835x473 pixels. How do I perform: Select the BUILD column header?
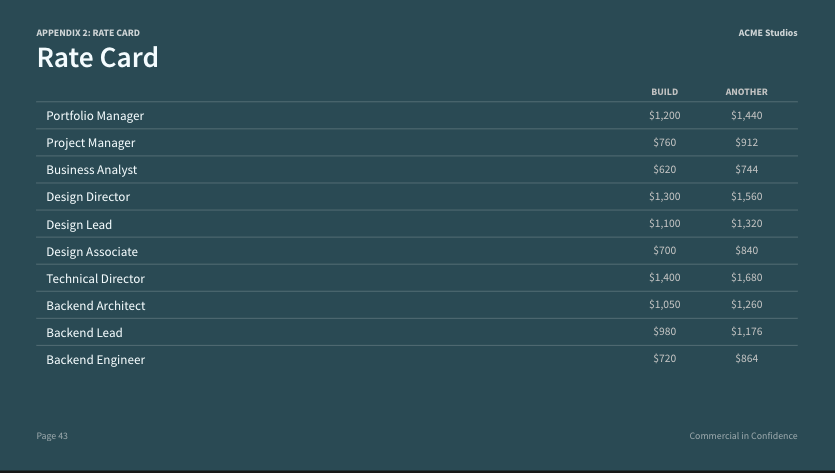click(x=665, y=92)
